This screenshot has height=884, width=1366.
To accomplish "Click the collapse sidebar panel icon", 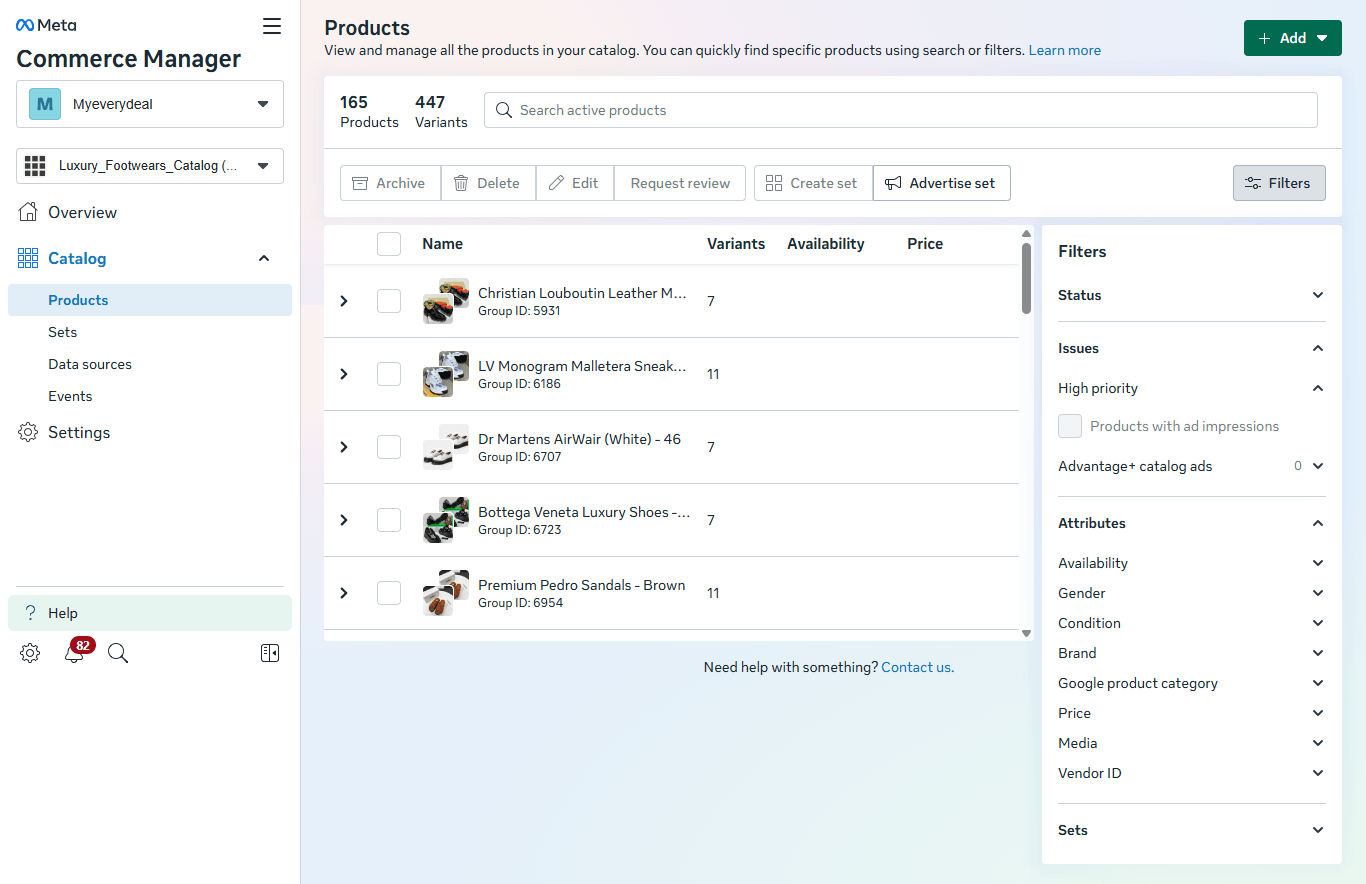I will (269, 653).
